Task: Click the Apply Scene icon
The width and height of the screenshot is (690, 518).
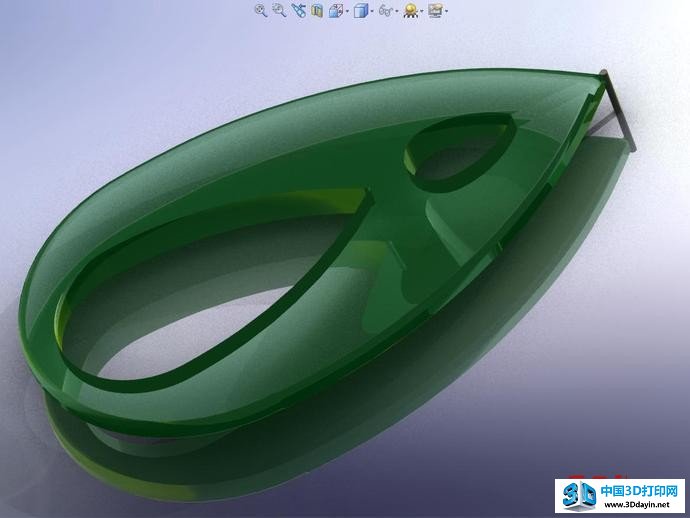Action: (411, 10)
